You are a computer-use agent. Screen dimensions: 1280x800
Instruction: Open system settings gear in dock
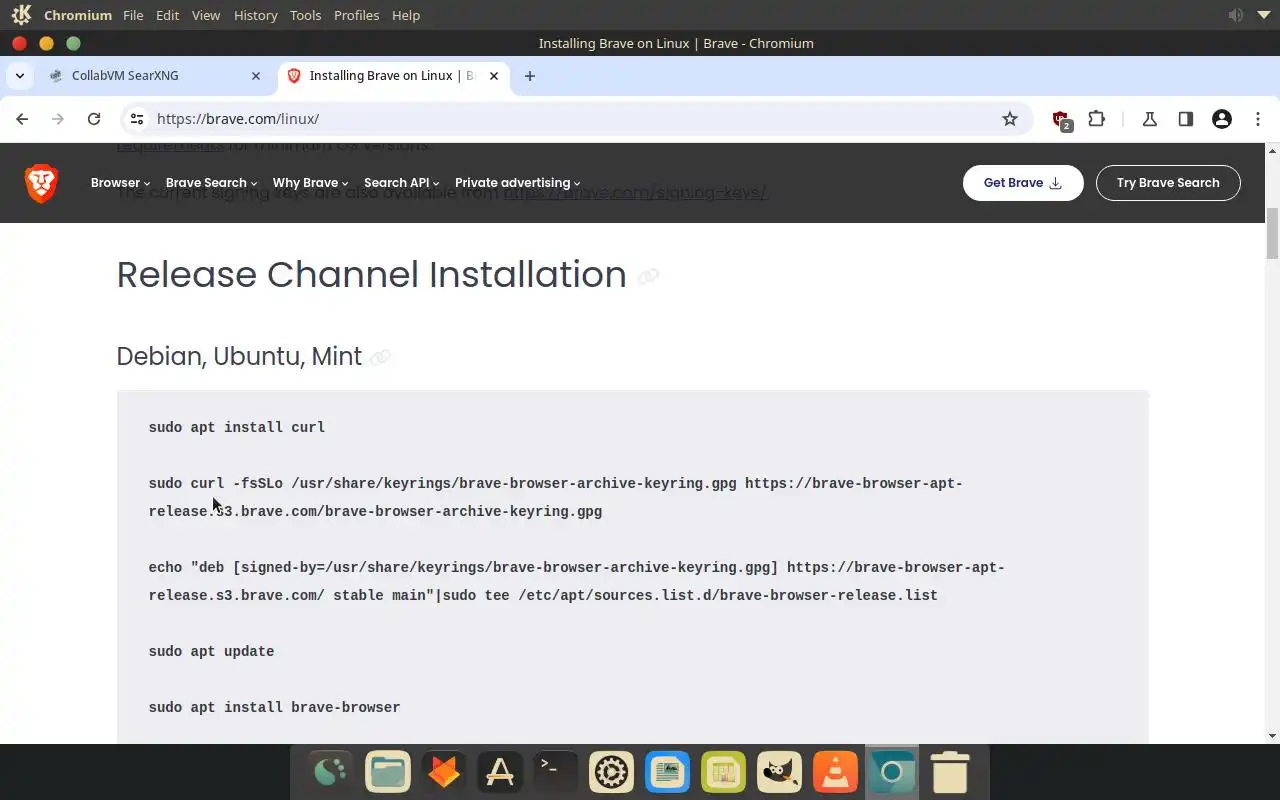click(612, 772)
